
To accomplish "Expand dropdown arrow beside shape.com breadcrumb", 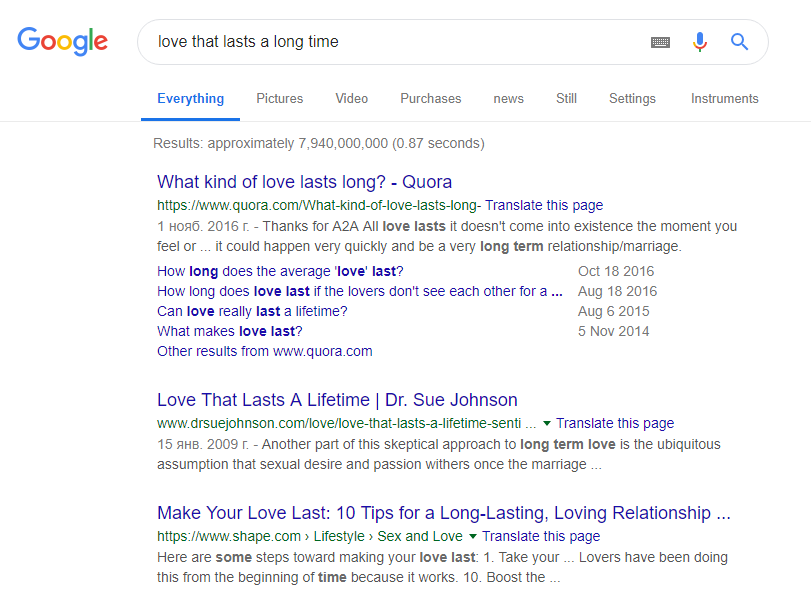I will click(x=473, y=536).
